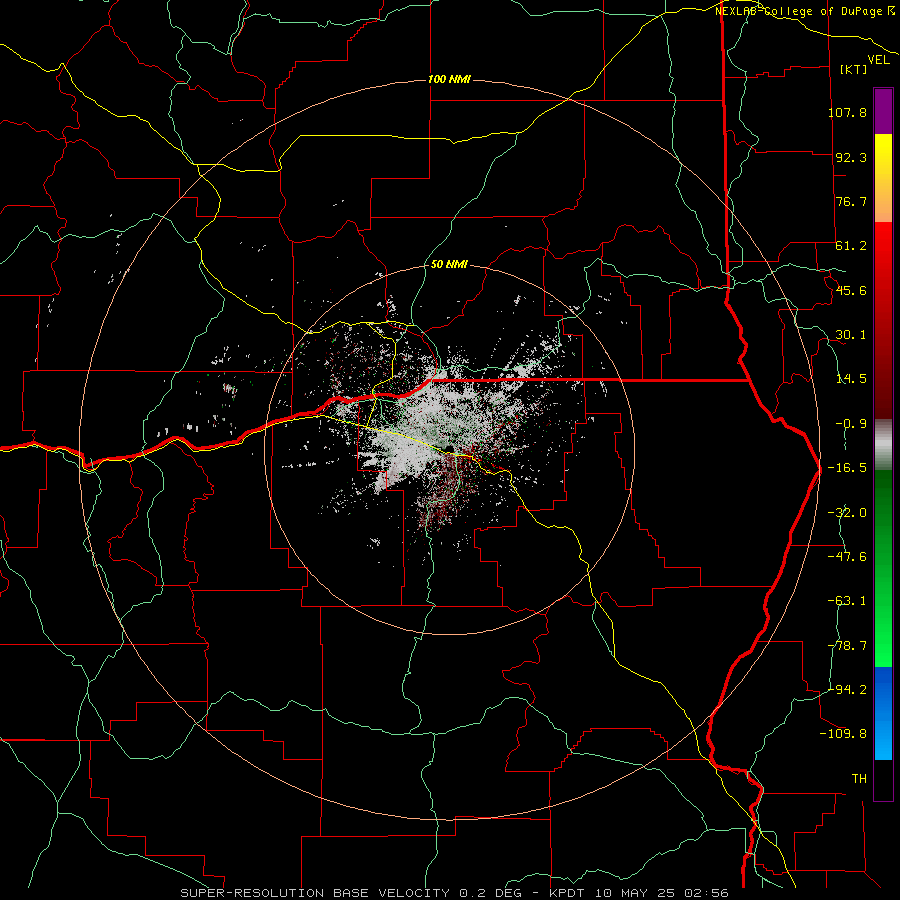Click the -32.0 velocity scale value
This screenshot has height=900, width=900.
(x=847, y=513)
